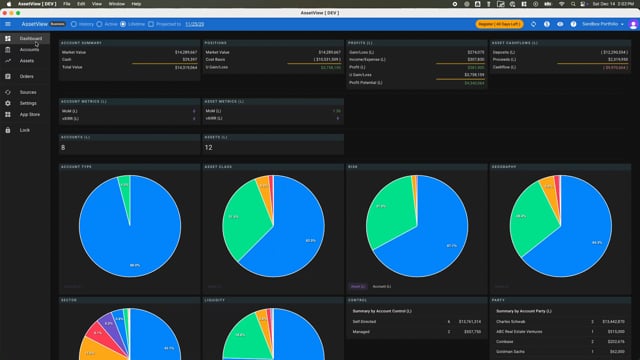Screen dimensions: 640x360
Task: Click the Self Directed row in Control
Action: coord(417,322)
